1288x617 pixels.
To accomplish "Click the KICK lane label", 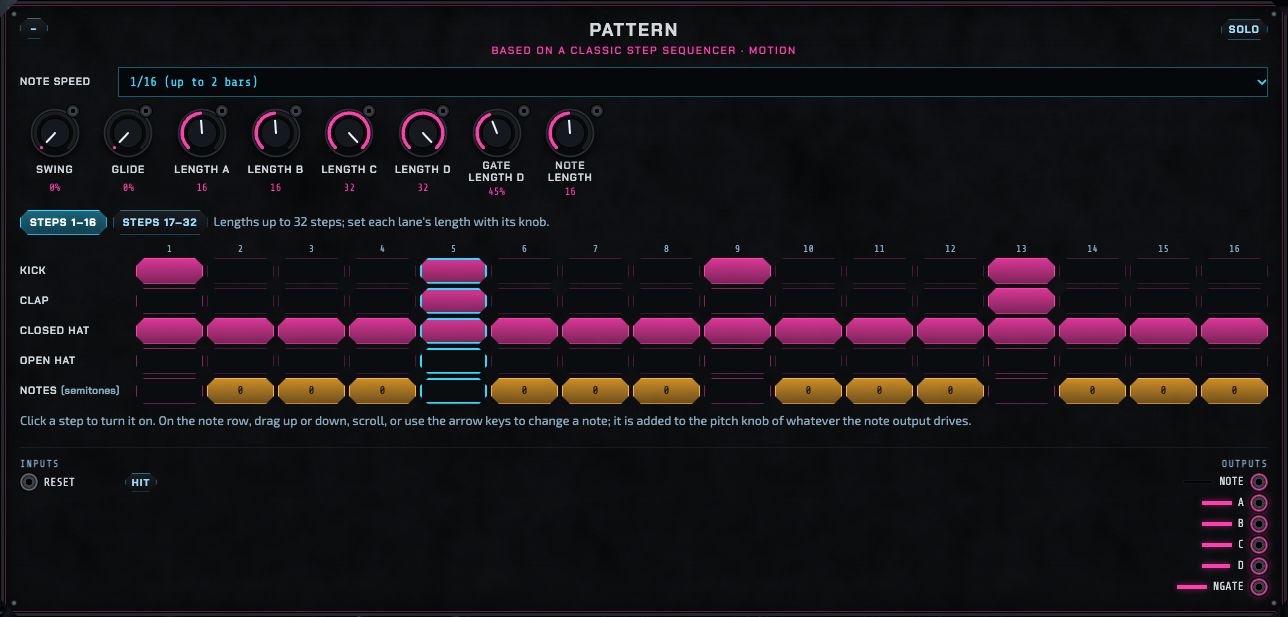I will pyautogui.click(x=33, y=271).
